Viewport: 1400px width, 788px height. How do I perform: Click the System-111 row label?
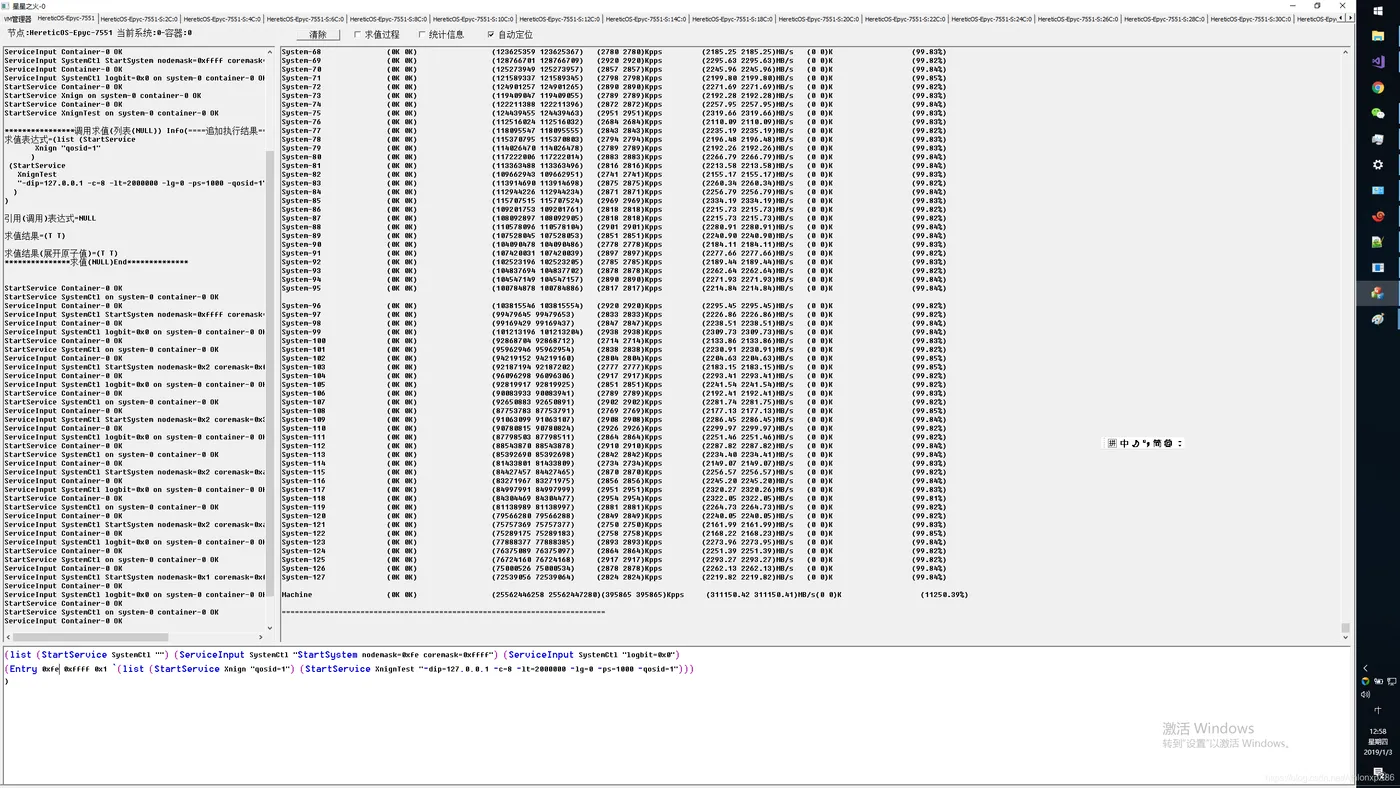(x=303, y=437)
